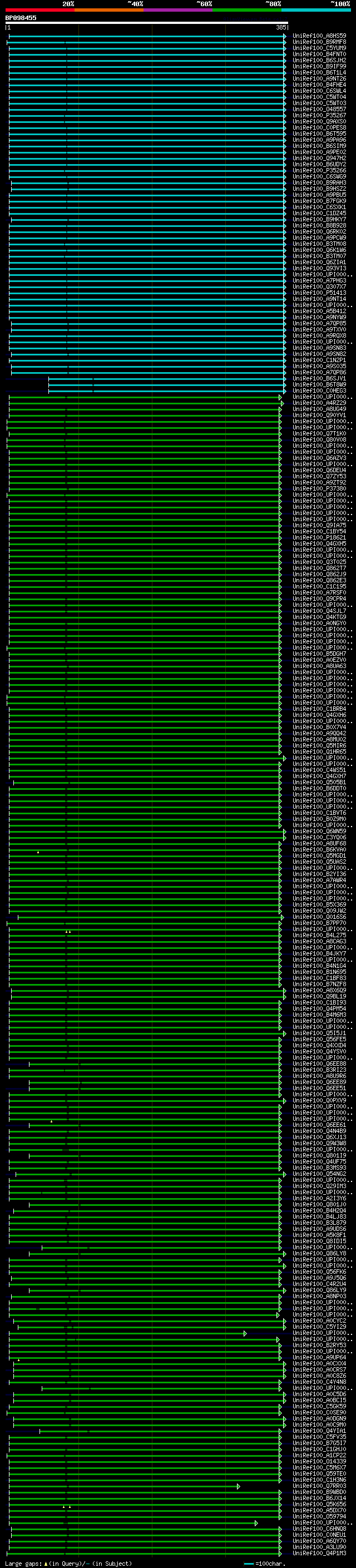The width and height of the screenshot is (356, 1568).
Task: Click the green alignment bar for UniRef100_A4RZ29
Action: (x=146, y=403)
